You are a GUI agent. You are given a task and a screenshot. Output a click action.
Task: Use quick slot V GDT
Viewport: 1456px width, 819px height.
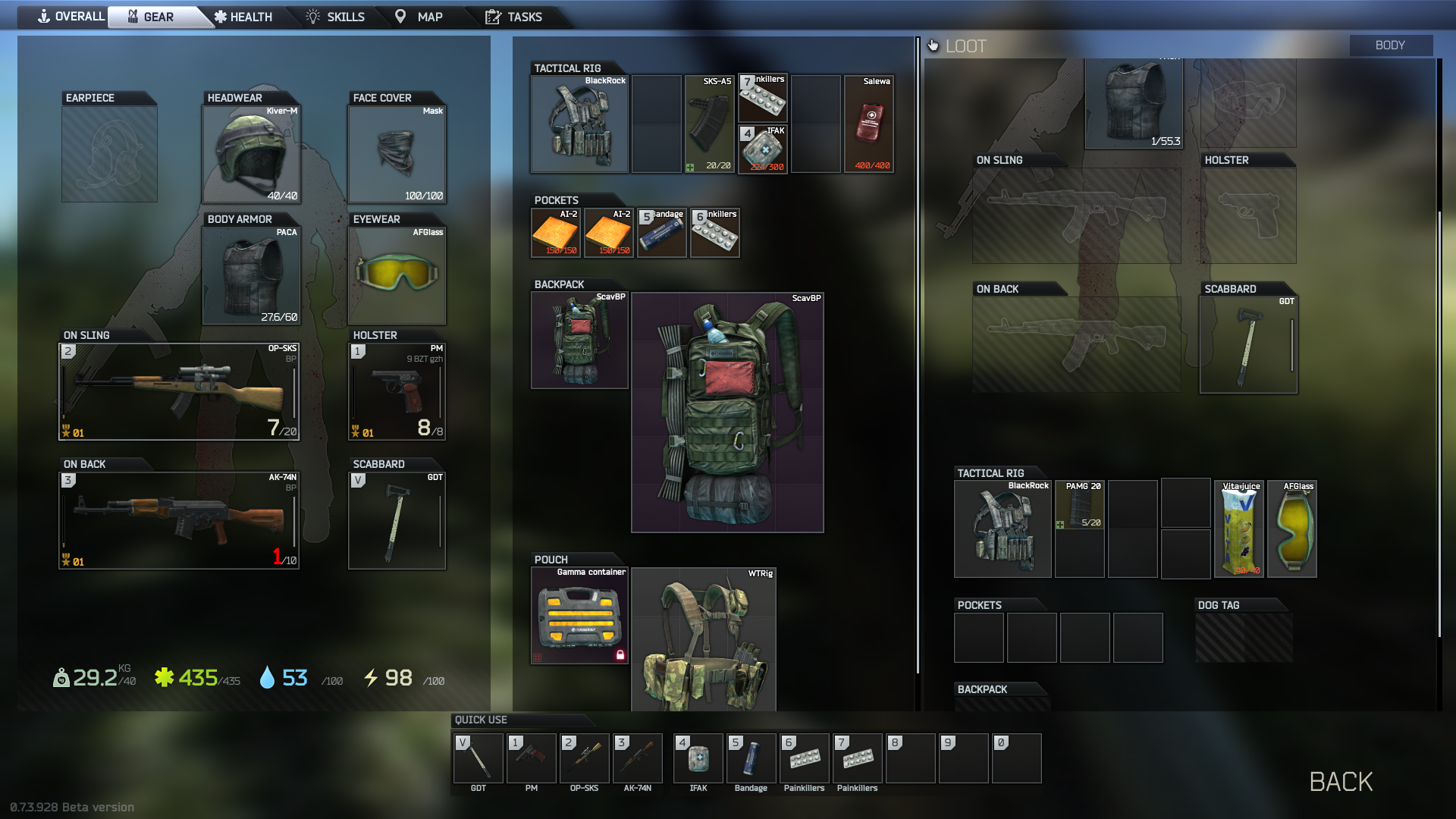pos(479,758)
